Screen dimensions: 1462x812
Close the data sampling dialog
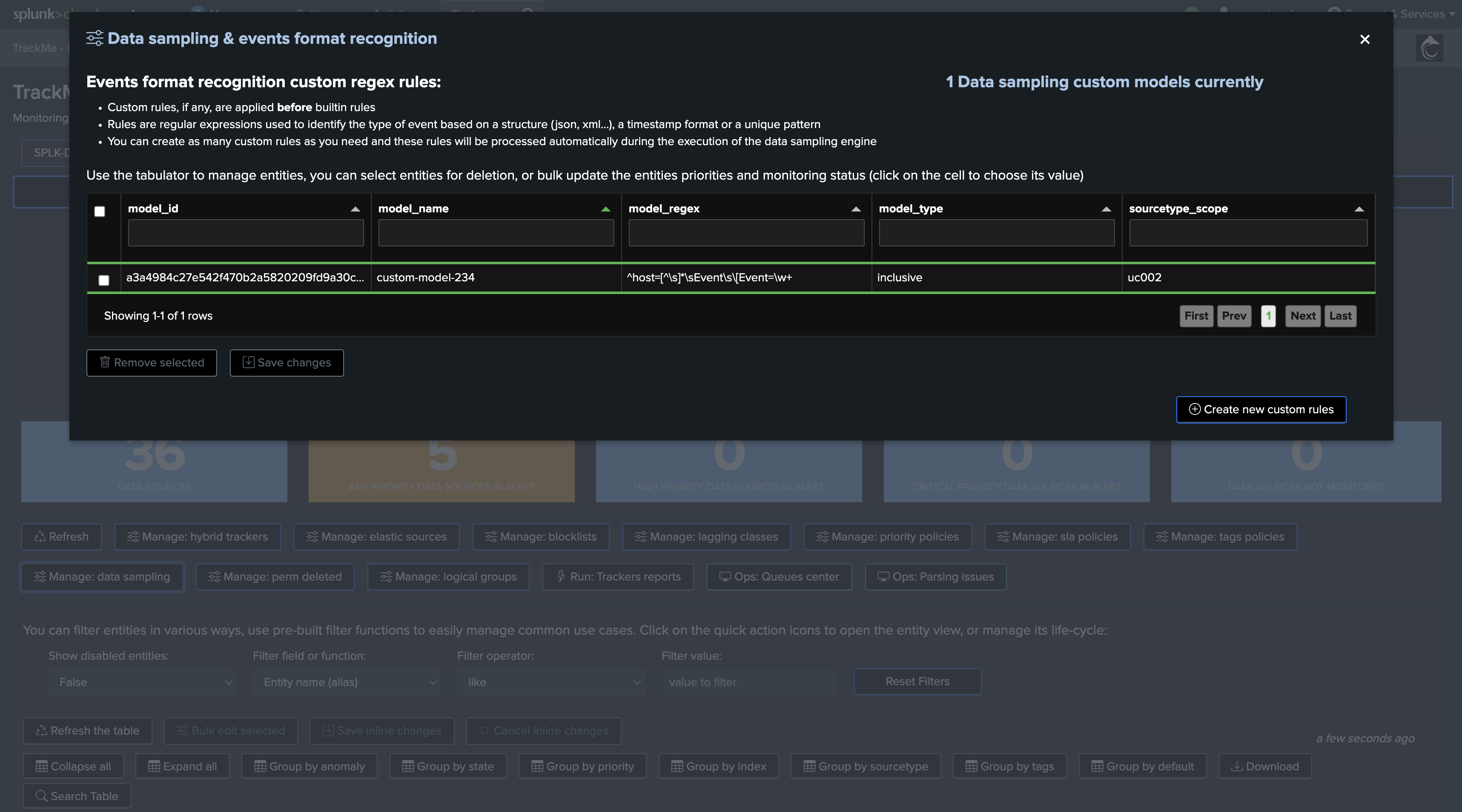pos(1365,39)
